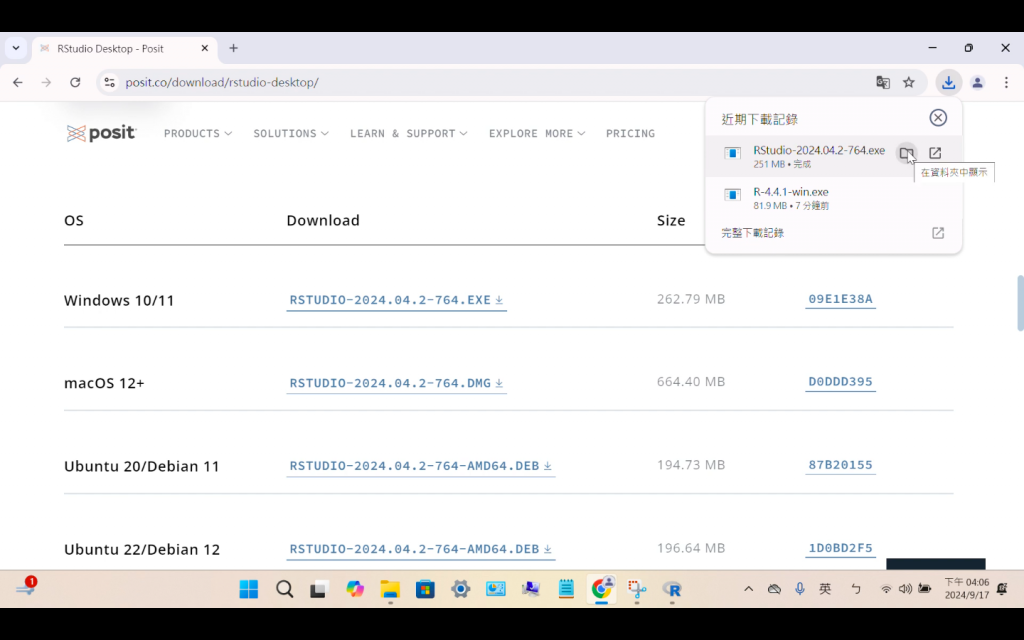Show hidden system tray icons

(748, 589)
